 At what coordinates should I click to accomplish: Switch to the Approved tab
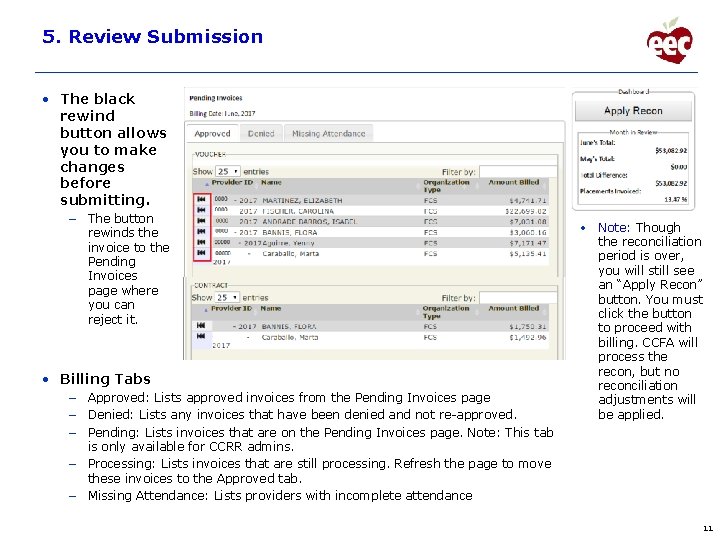point(212,134)
